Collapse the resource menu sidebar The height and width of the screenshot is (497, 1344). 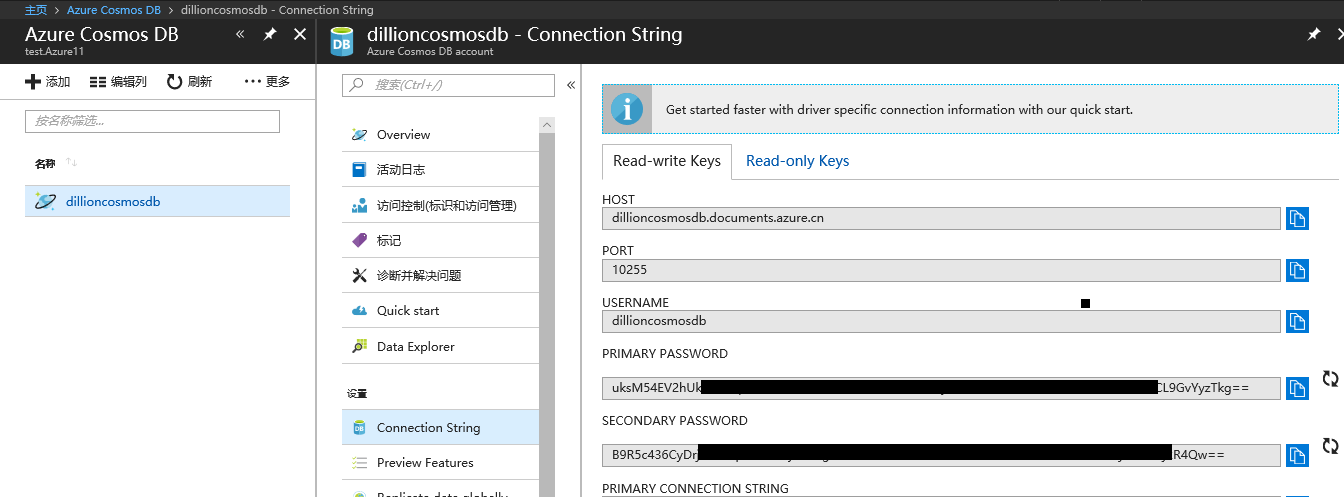point(571,85)
